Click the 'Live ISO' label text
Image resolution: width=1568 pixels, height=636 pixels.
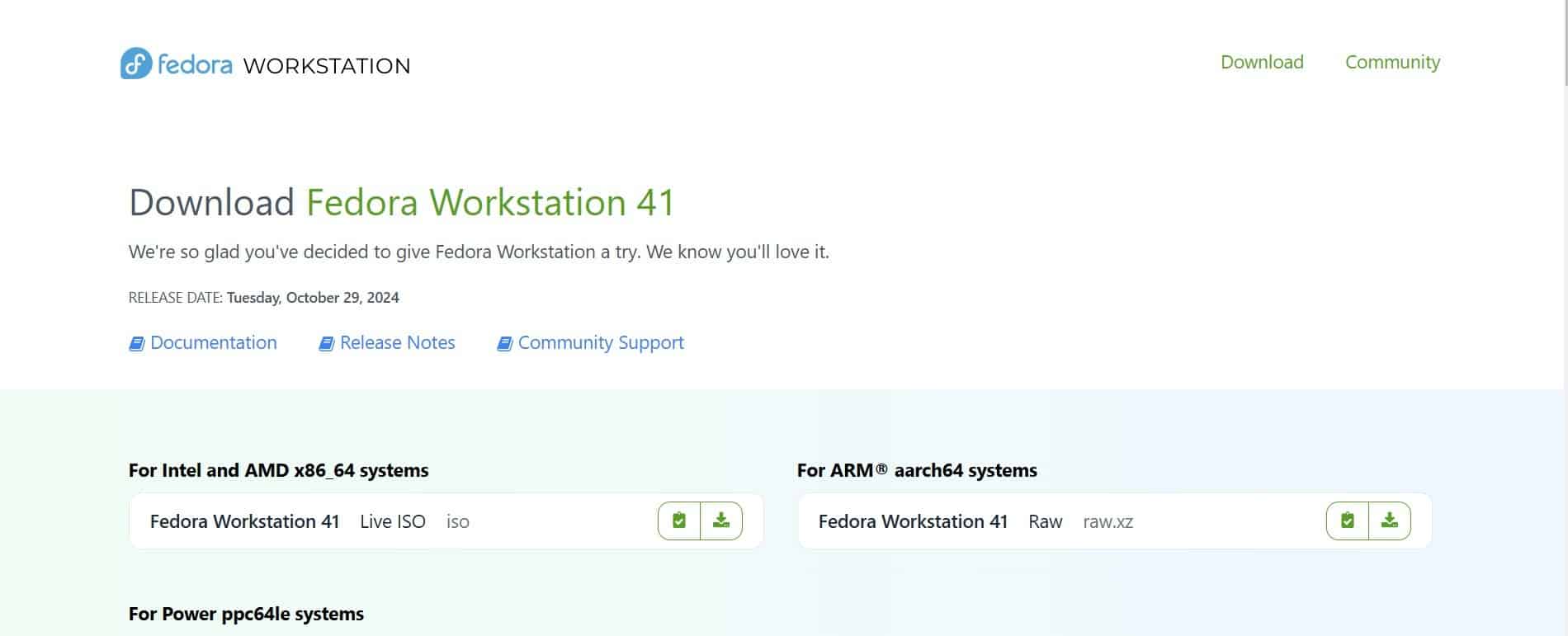[x=393, y=521]
